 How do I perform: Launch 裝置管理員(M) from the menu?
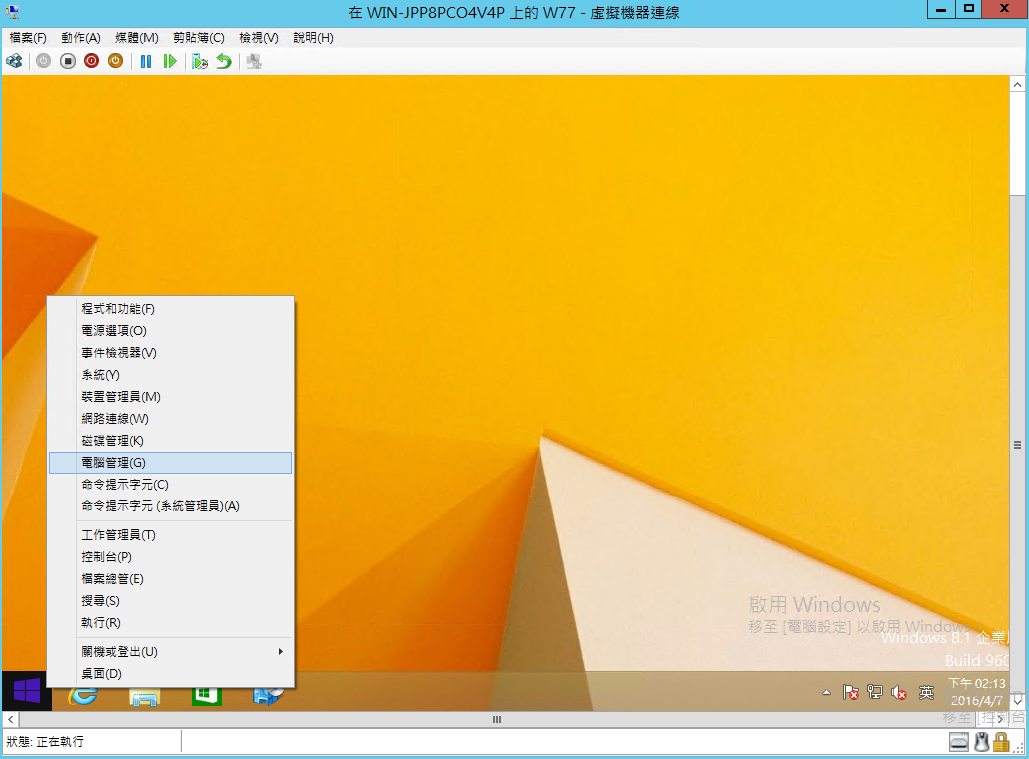tap(171, 397)
